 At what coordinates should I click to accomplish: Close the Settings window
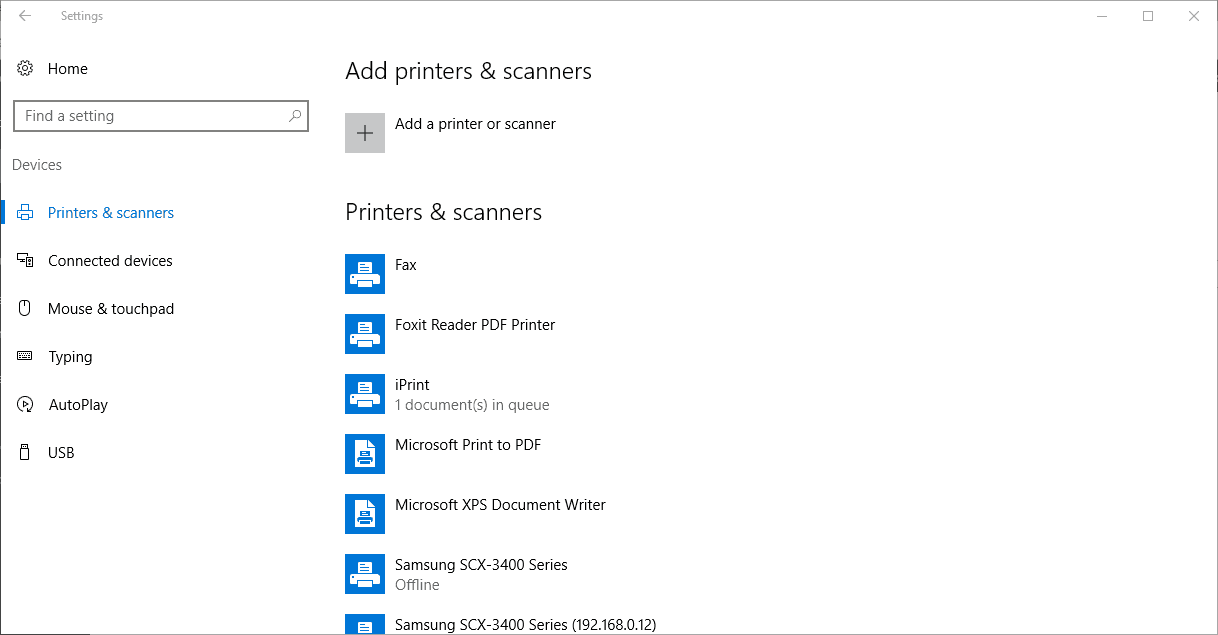(1194, 16)
